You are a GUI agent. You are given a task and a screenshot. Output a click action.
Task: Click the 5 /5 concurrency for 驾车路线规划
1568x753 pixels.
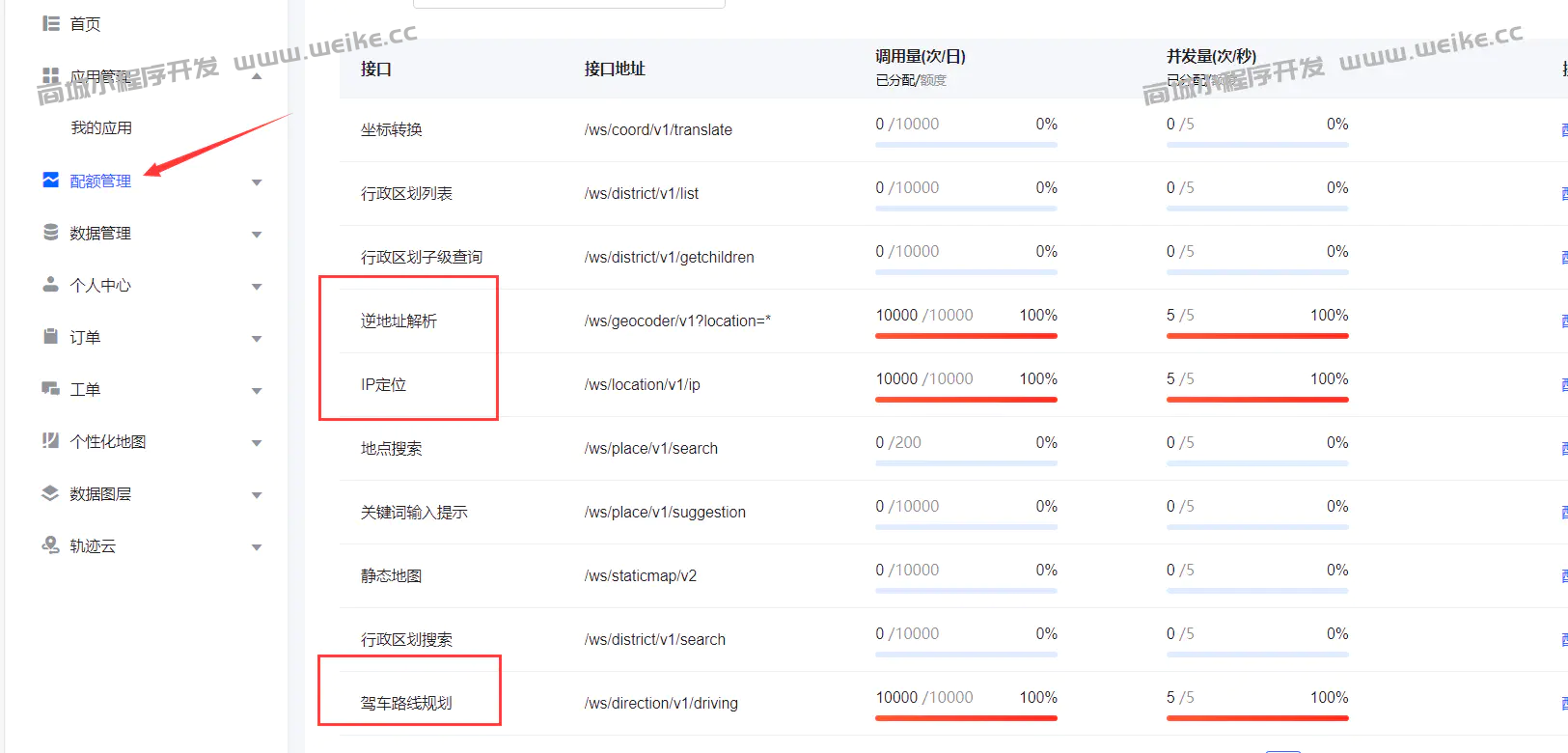click(x=1180, y=697)
